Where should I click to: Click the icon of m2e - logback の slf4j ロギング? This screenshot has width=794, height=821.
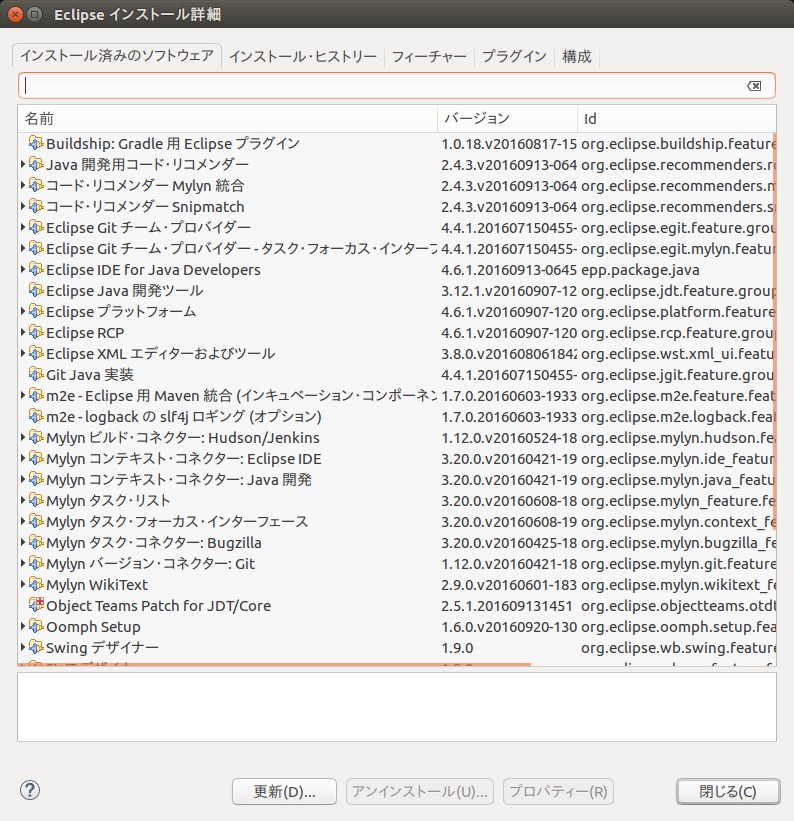[36, 416]
